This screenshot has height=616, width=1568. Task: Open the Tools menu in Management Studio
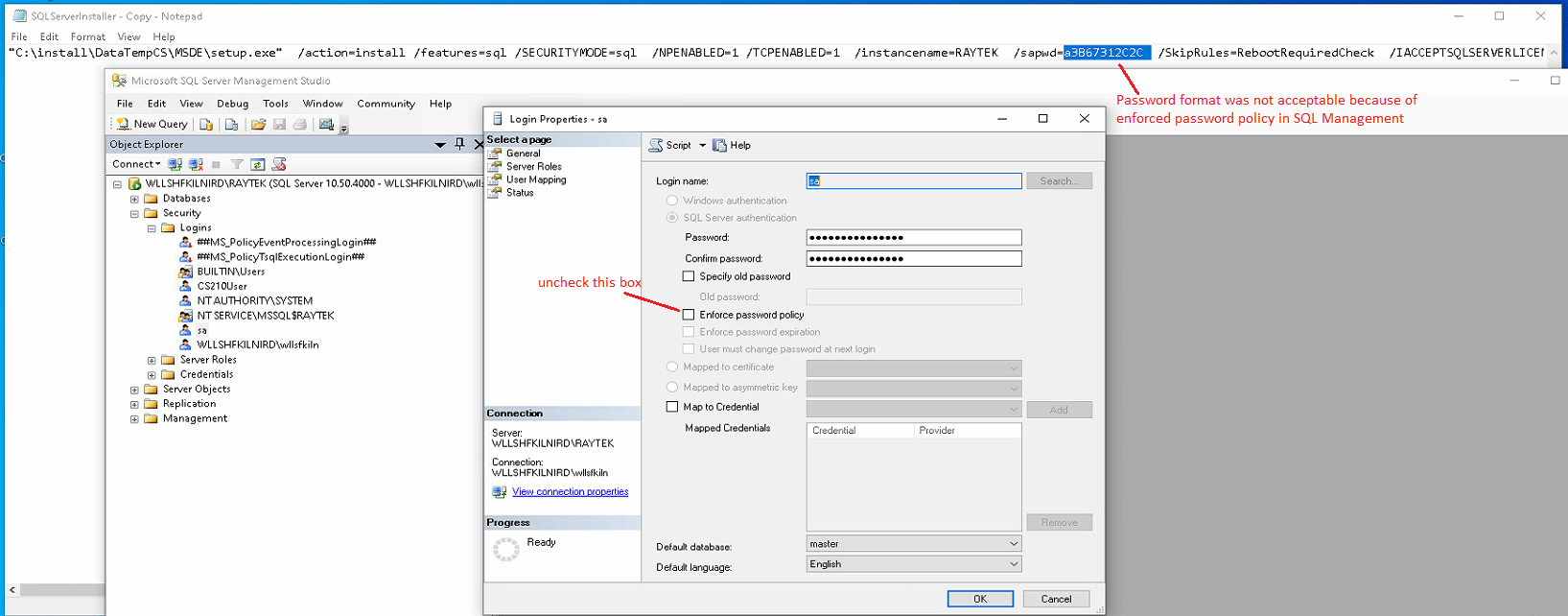point(275,104)
